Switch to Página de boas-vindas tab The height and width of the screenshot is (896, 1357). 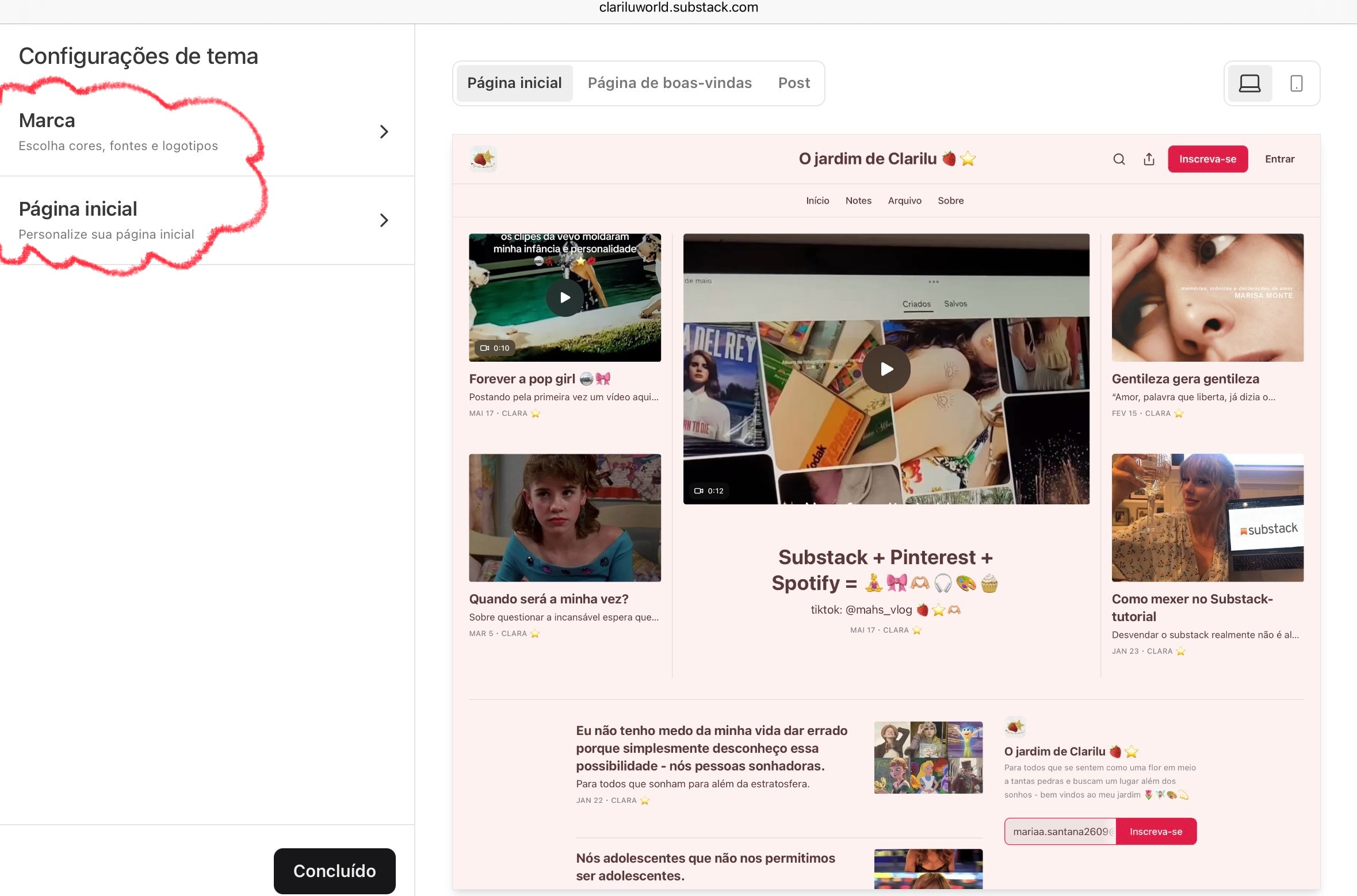(x=670, y=83)
